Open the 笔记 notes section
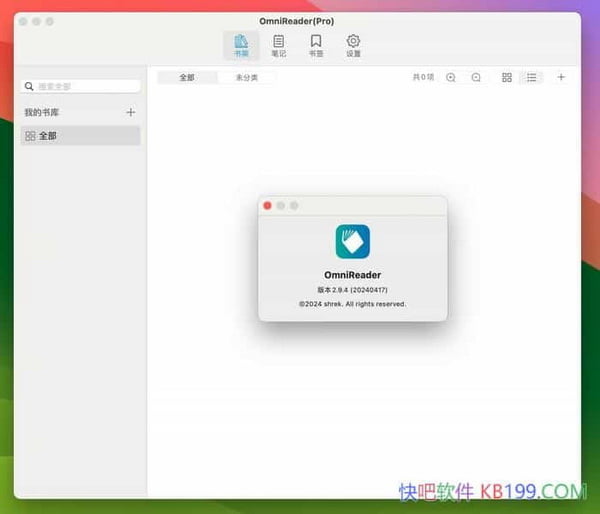This screenshot has height=514, width=600. point(279,45)
